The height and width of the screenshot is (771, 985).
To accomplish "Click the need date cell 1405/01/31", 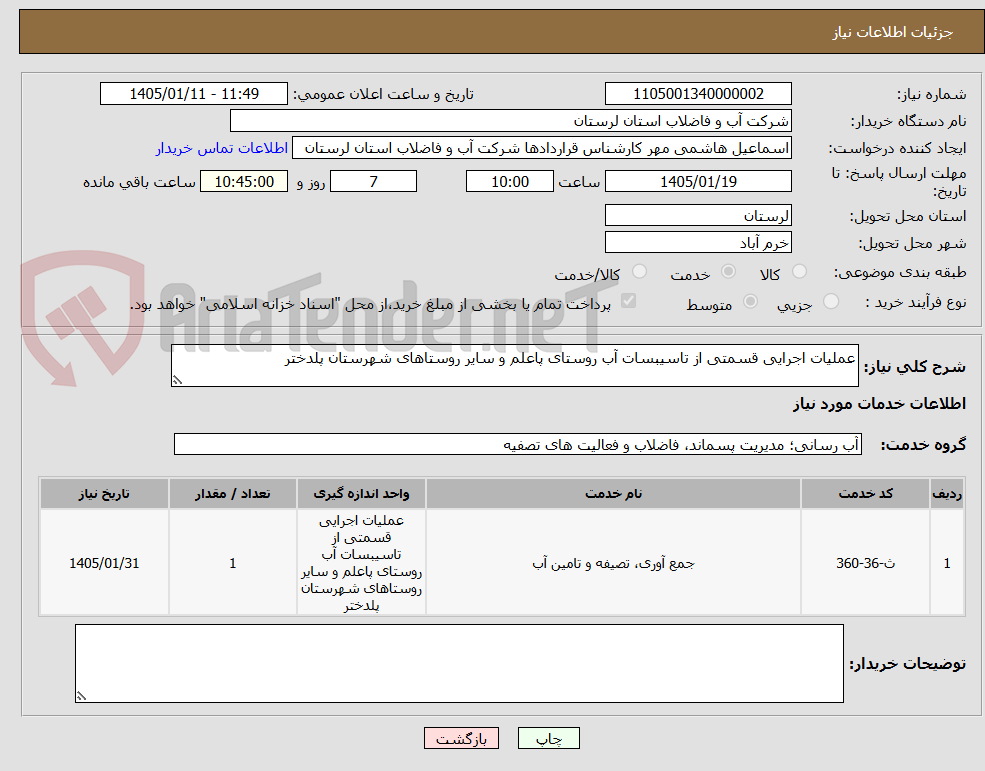I will click(x=104, y=563).
